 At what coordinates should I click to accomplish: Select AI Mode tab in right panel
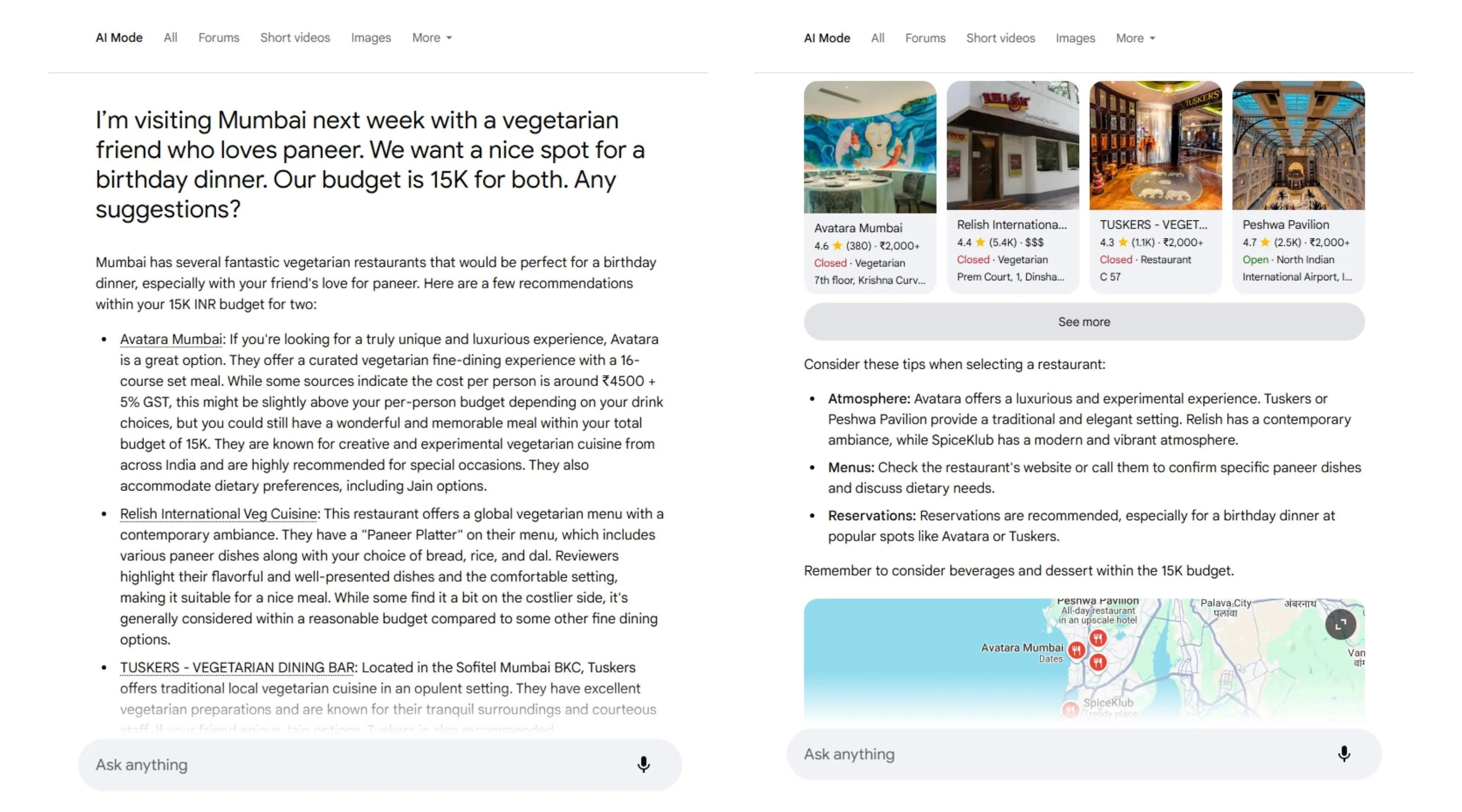point(827,38)
